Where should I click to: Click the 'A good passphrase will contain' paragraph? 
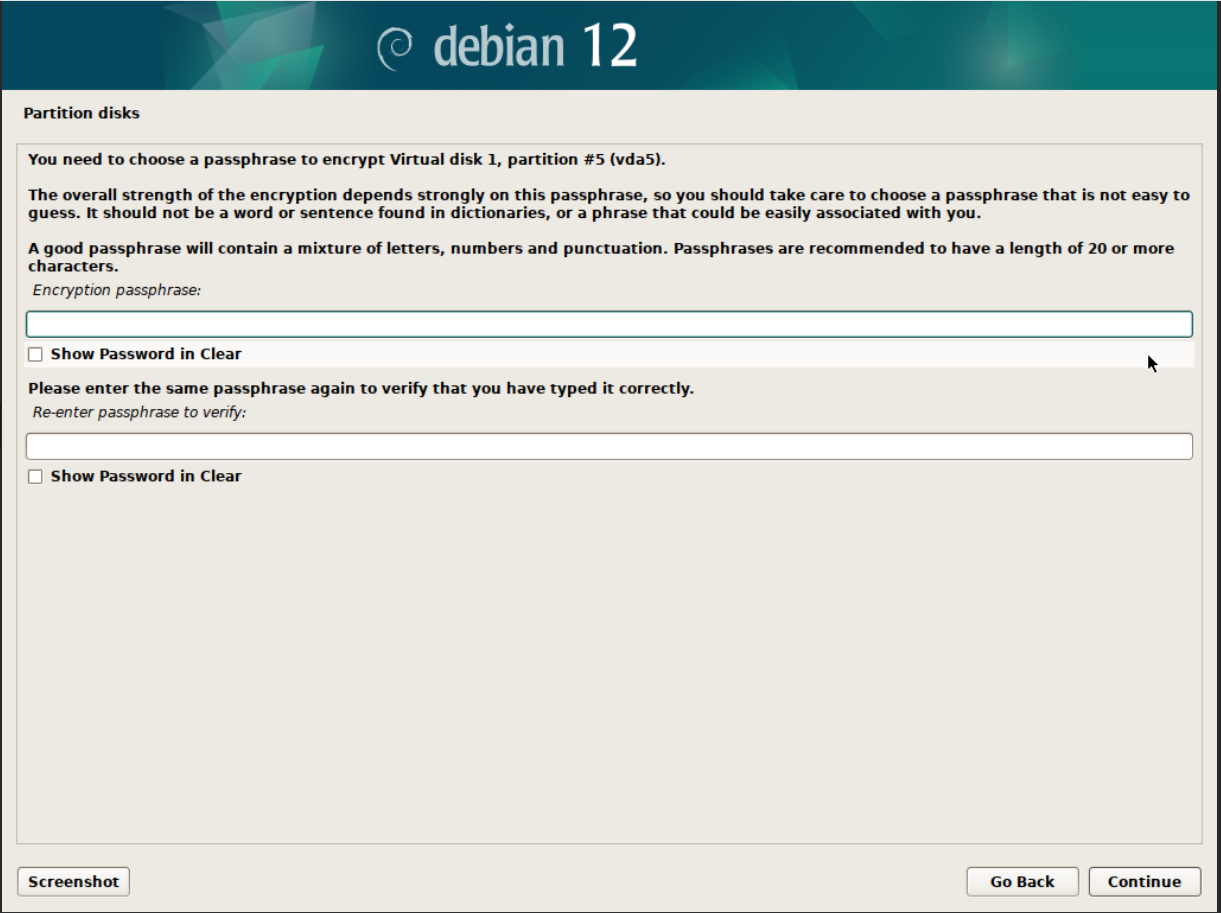coord(601,257)
